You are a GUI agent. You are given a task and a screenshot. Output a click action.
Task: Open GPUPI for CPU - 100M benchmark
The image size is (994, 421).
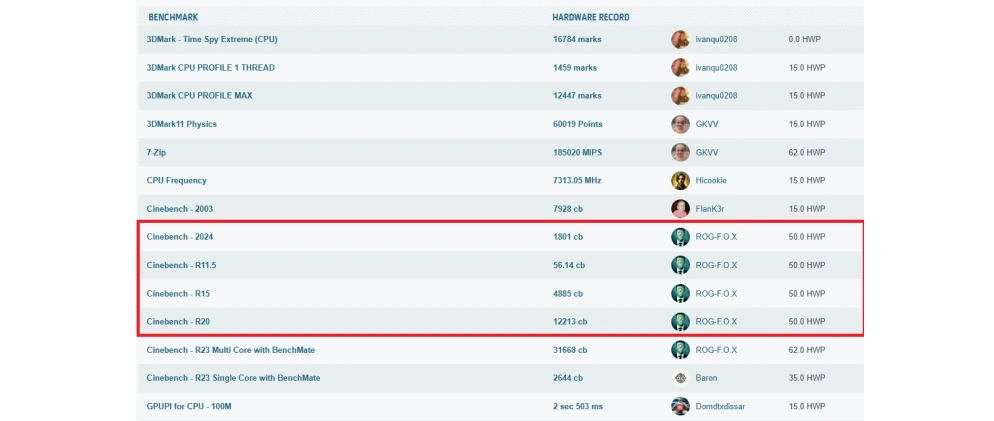[195, 406]
